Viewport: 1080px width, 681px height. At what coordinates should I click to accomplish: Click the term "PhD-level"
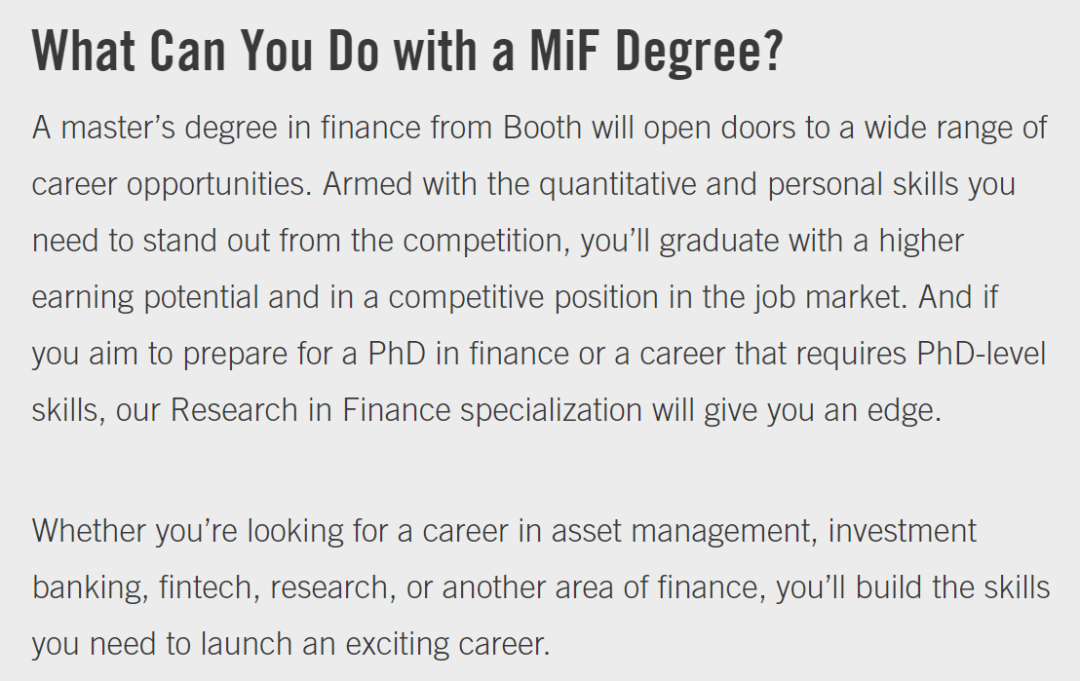click(x=981, y=353)
